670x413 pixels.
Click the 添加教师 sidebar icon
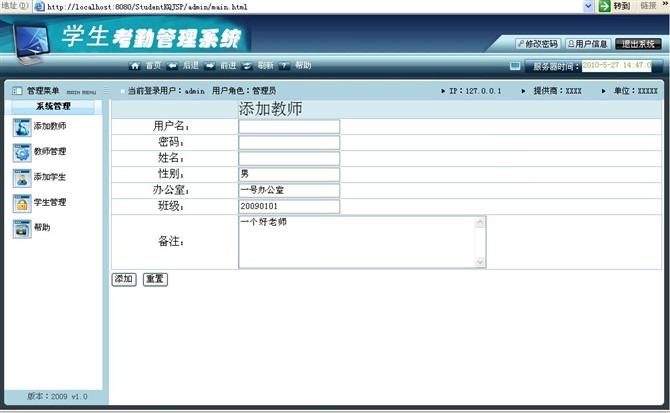22,127
